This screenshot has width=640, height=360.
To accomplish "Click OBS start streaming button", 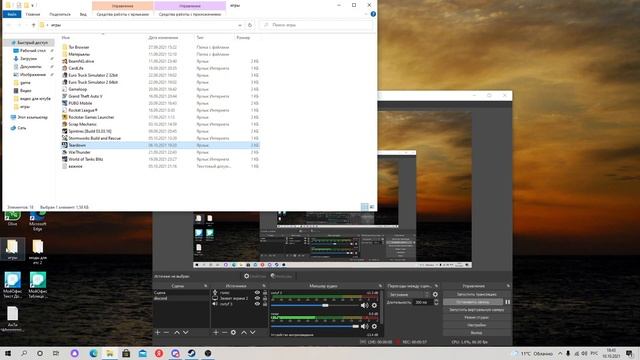I will click(476, 294).
